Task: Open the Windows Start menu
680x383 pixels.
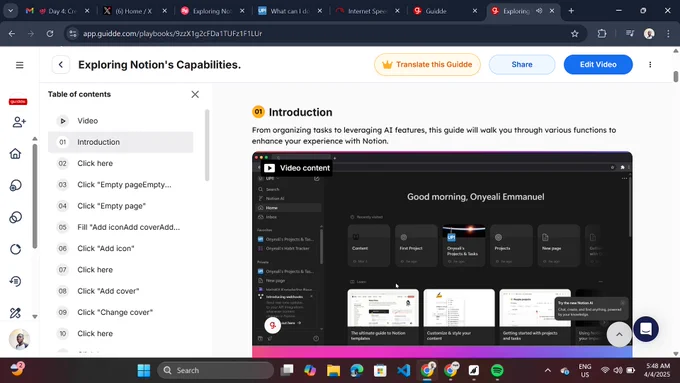Action: pos(144,370)
